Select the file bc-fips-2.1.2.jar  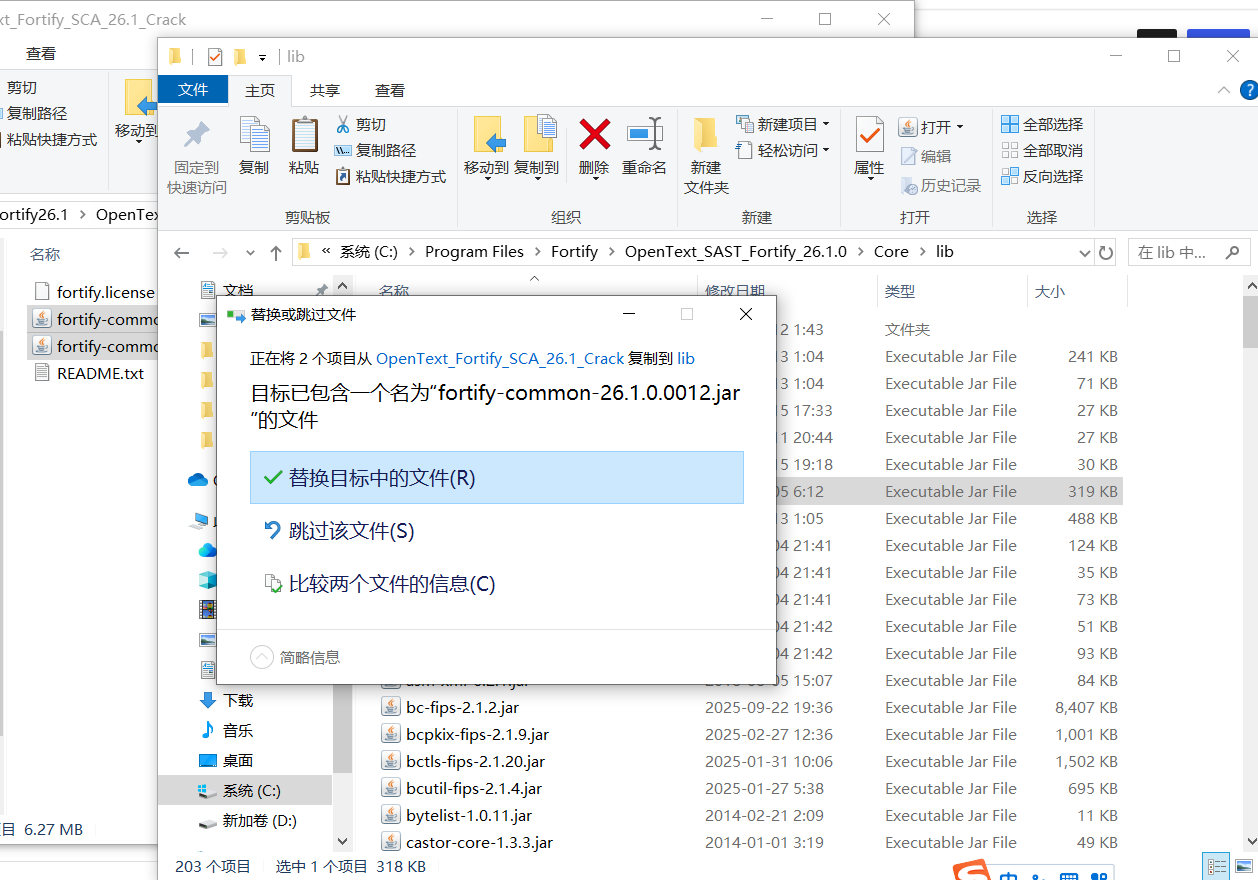[x=462, y=707]
